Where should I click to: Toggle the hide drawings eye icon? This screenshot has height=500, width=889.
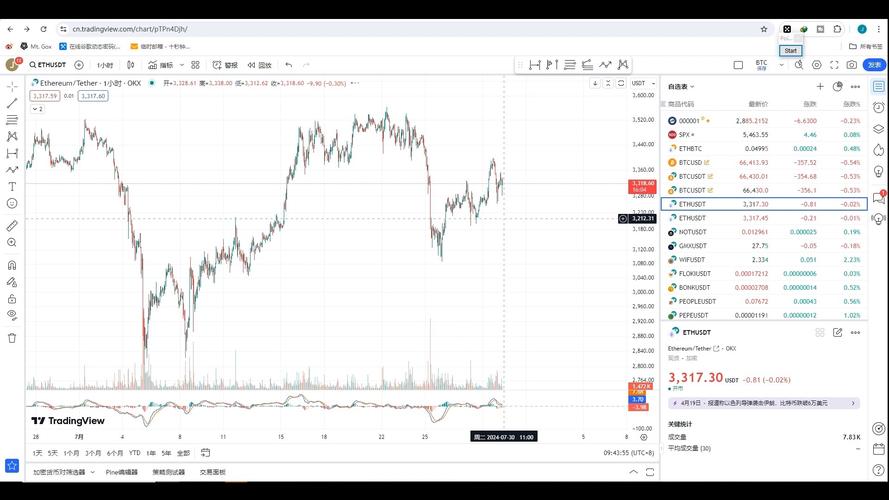[x=12, y=315]
